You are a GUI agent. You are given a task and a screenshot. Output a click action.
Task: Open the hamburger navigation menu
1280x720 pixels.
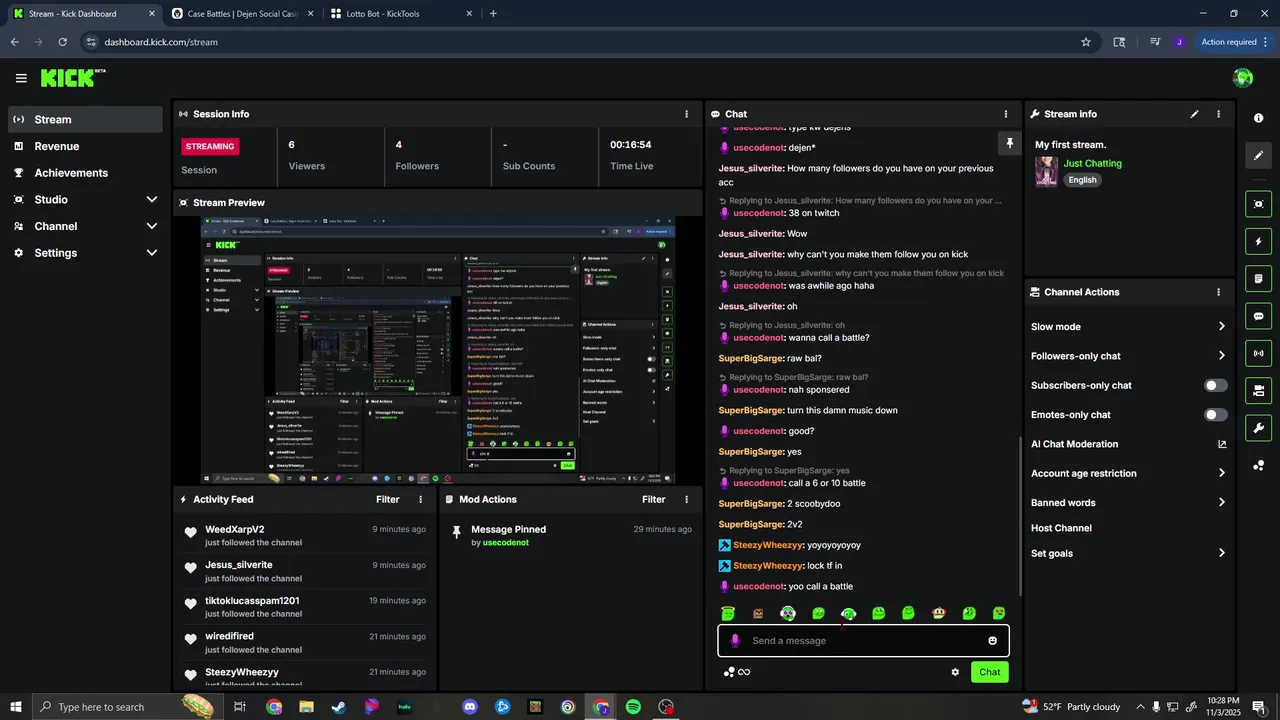point(21,78)
